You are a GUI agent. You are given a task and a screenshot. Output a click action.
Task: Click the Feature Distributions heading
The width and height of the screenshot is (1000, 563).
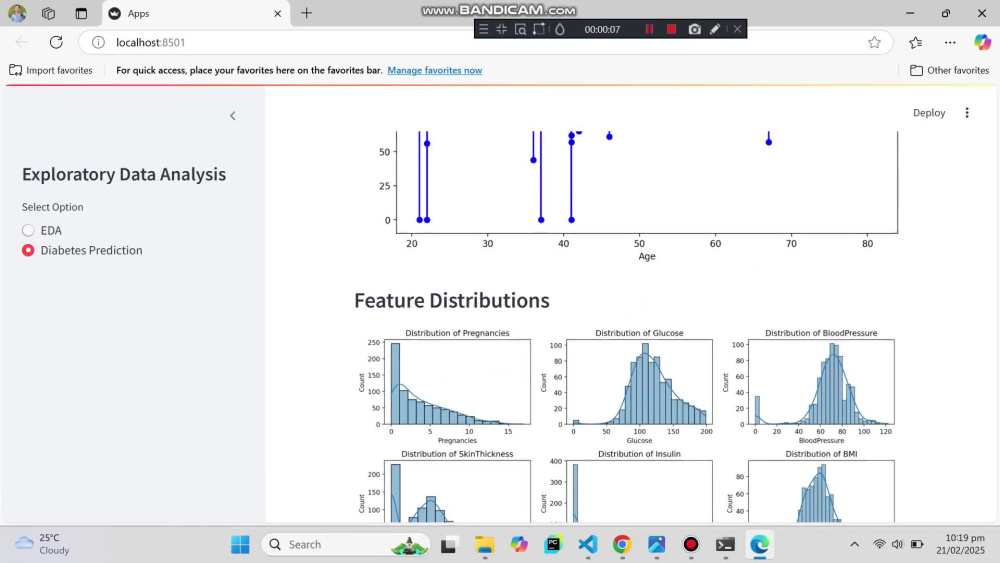(452, 300)
